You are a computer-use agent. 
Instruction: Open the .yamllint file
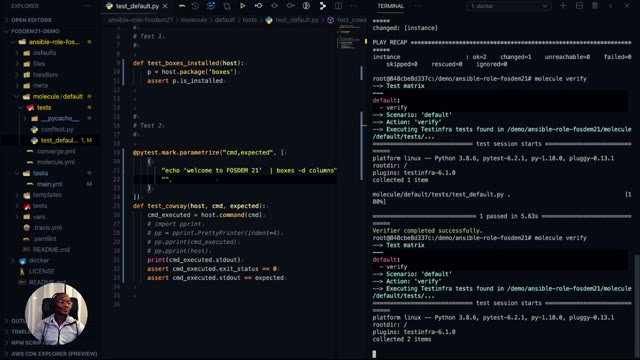coord(49,239)
